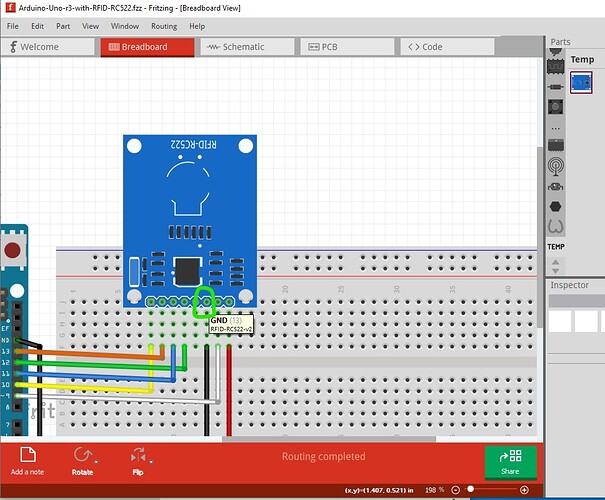
Task: Open the Edit menu
Action: pos(37,26)
